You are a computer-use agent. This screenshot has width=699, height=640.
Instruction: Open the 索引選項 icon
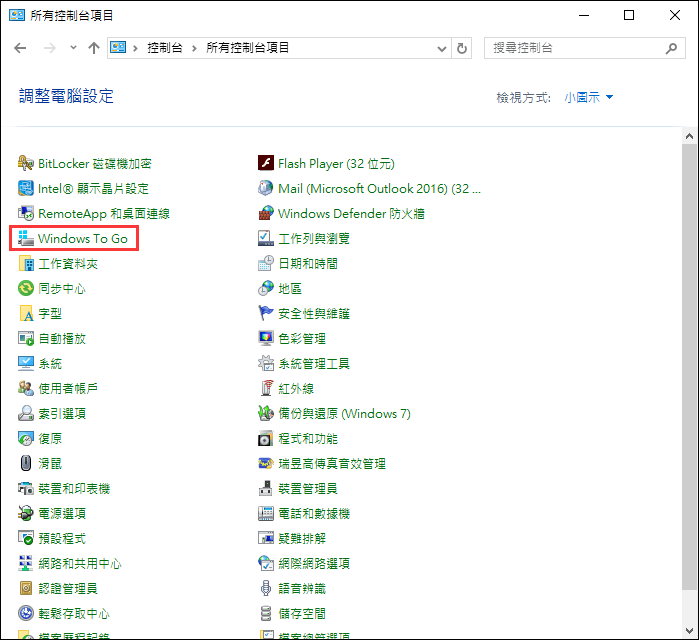click(25, 413)
